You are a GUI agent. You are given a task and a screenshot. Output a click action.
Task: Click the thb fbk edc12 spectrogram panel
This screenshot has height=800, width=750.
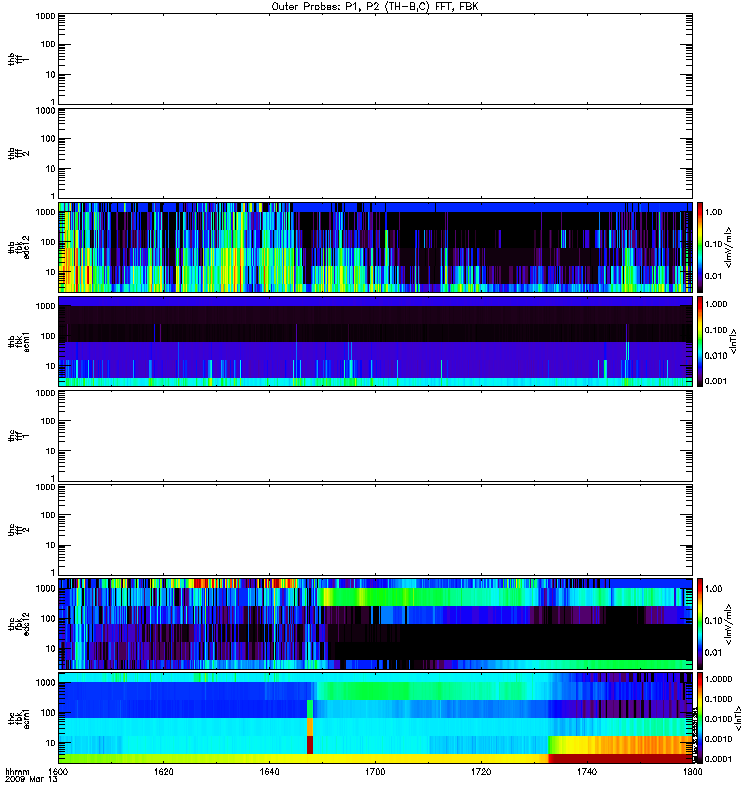click(376, 247)
